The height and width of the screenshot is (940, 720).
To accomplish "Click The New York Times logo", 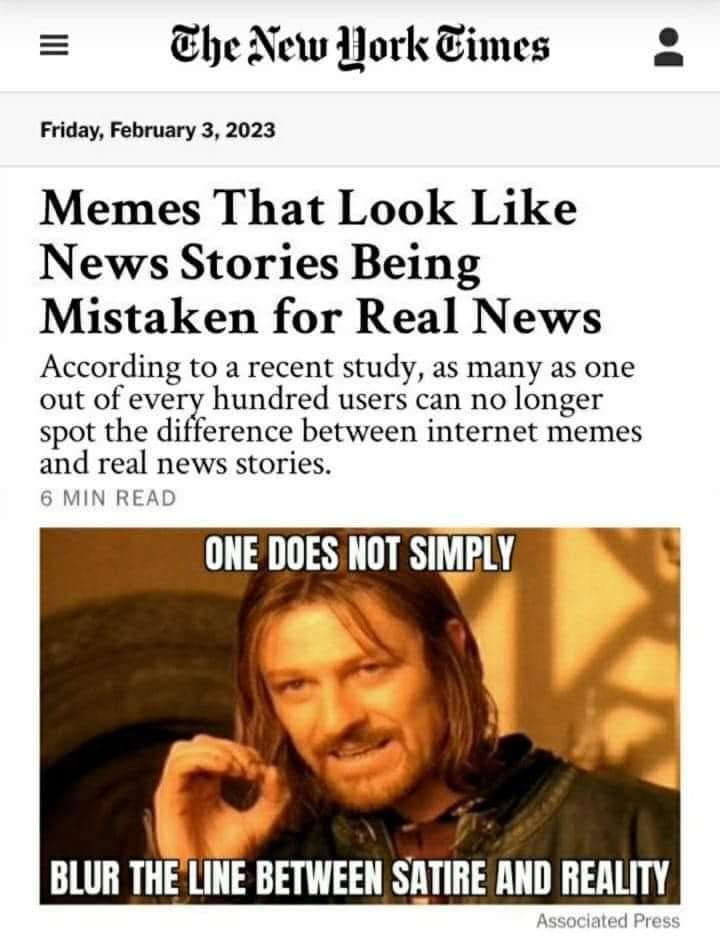I will pos(359,47).
